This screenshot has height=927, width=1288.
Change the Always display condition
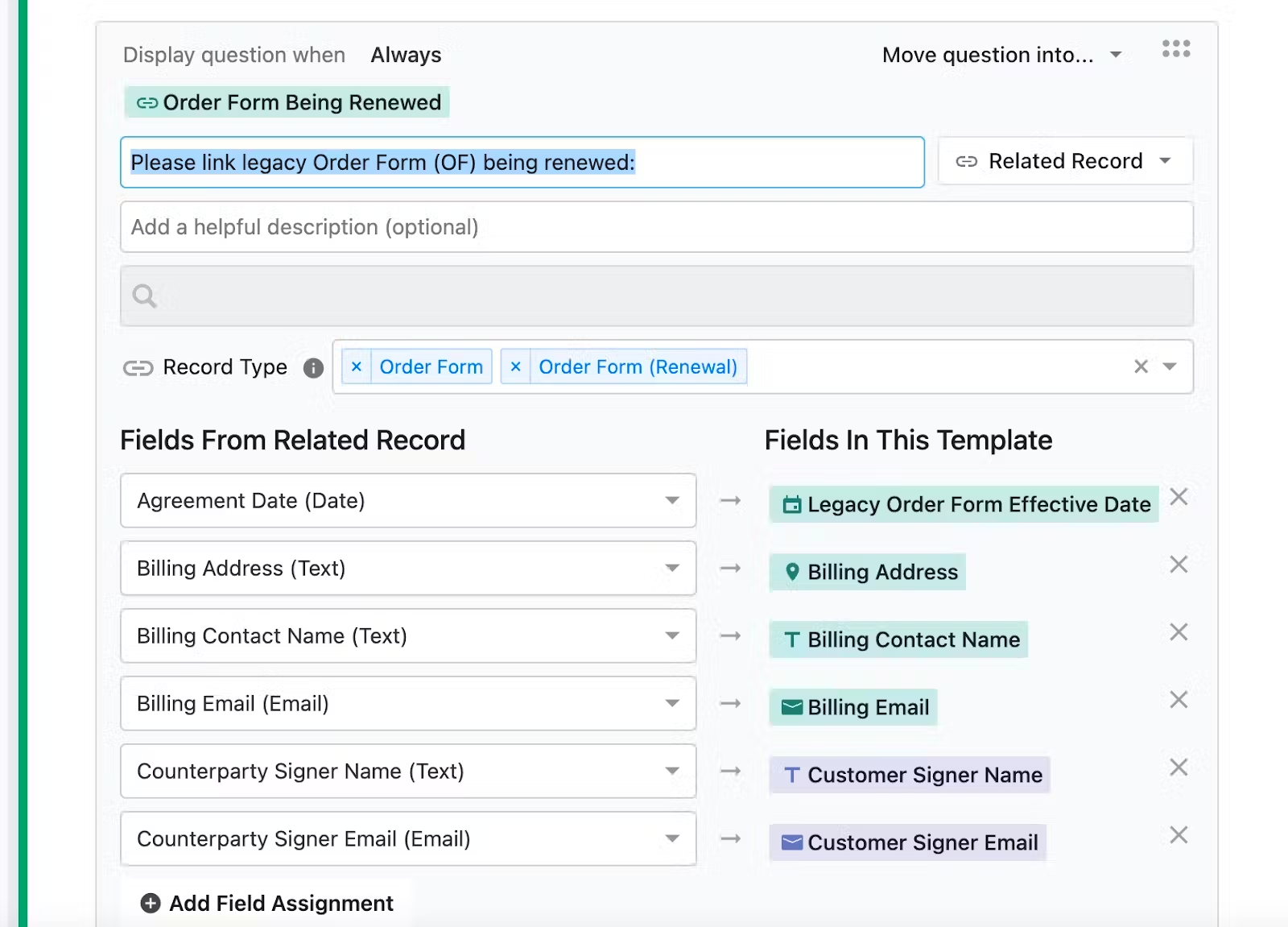coord(405,55)
